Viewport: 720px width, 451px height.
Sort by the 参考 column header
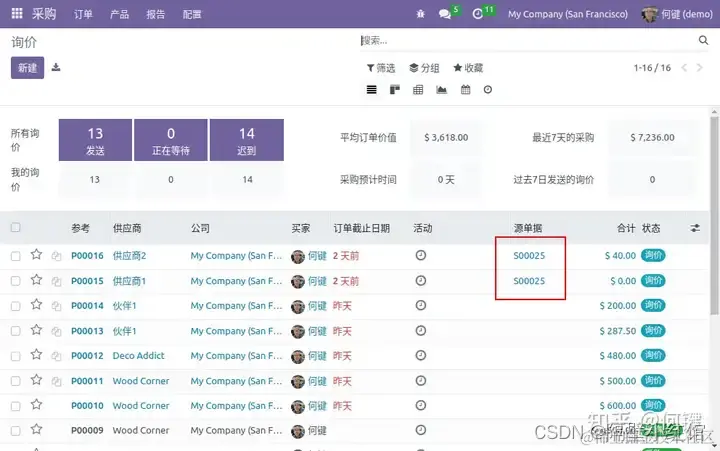pyautogui.click(x=80, y=228)
